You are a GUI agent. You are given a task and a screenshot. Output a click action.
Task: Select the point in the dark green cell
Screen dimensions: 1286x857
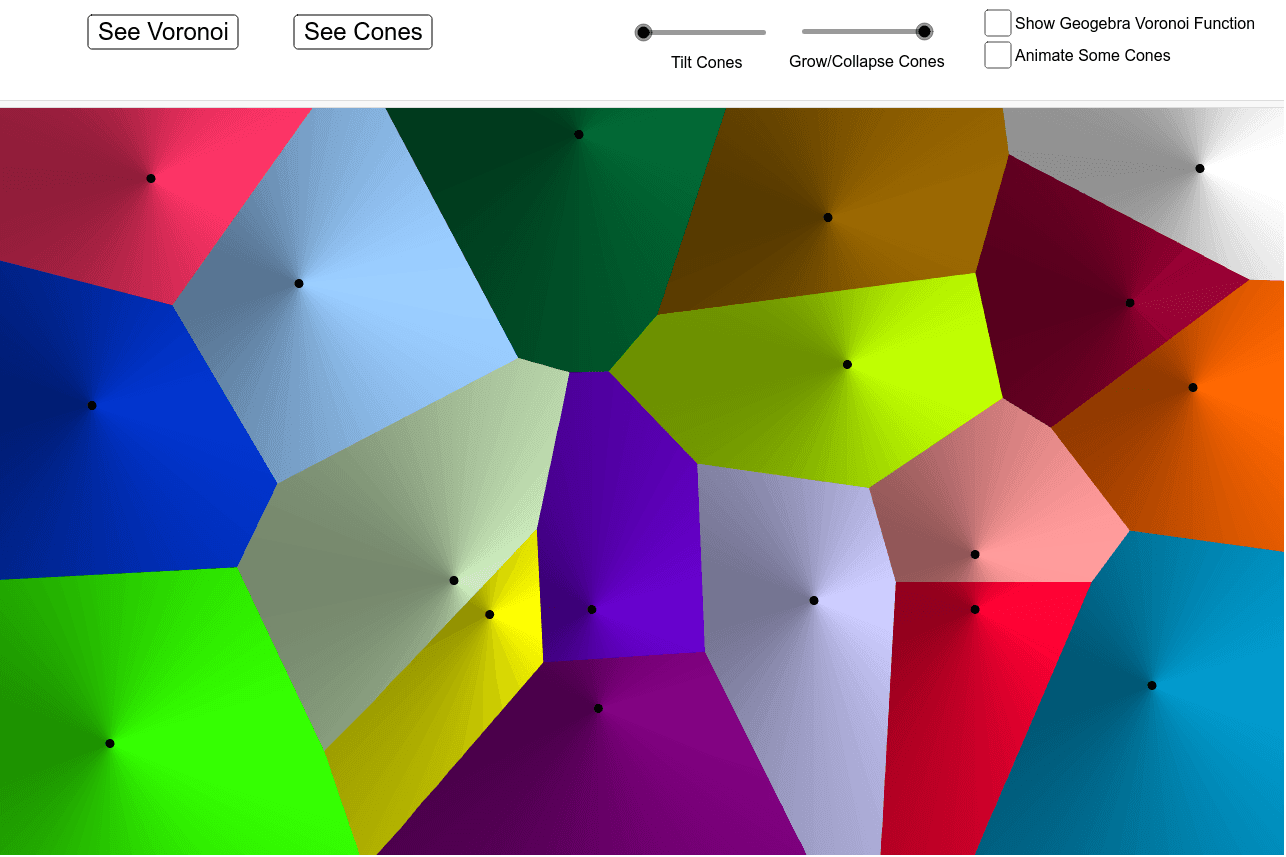click(579, 135)
